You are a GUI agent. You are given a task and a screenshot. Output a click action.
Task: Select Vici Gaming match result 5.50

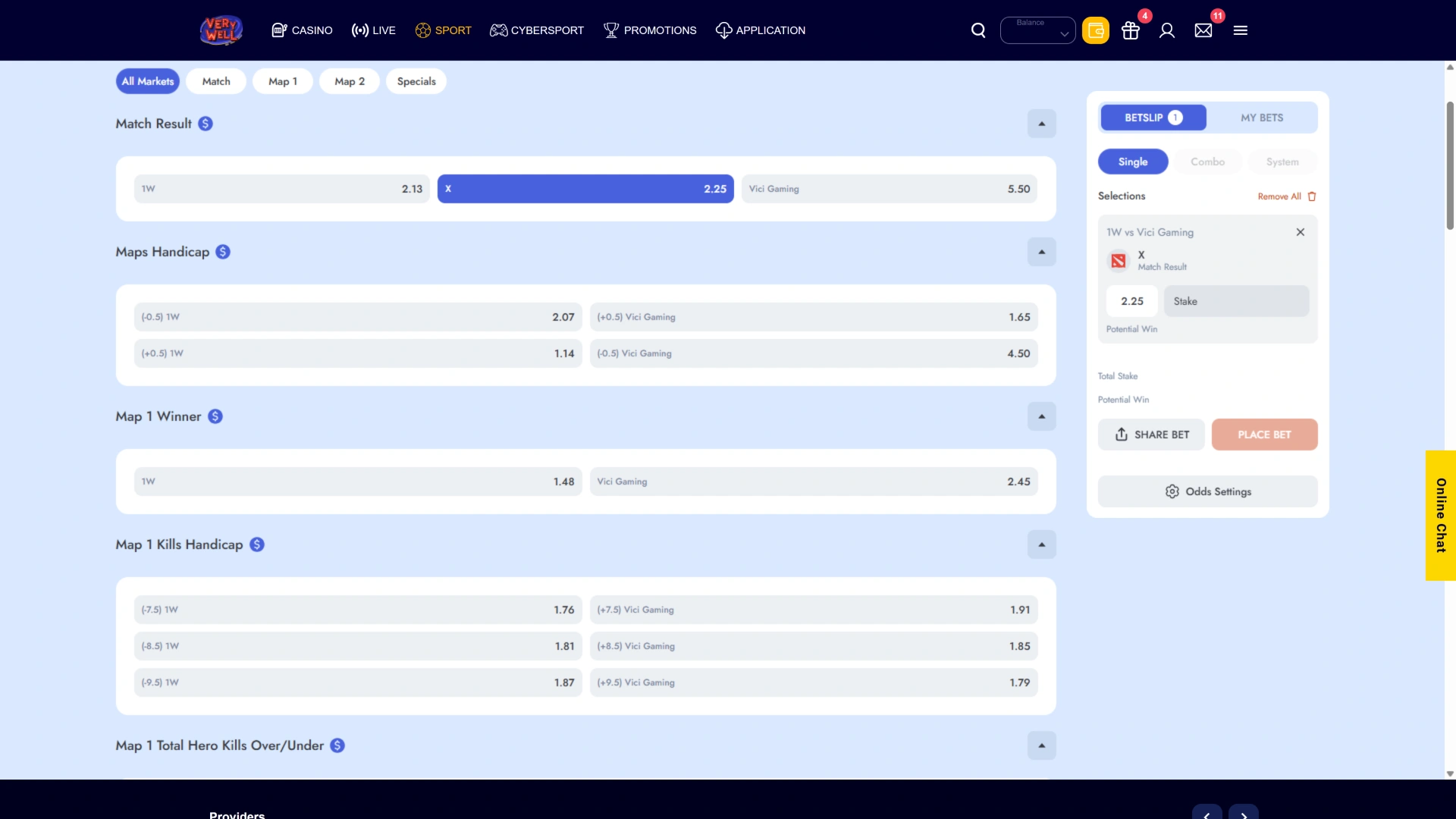click(890, 189)
